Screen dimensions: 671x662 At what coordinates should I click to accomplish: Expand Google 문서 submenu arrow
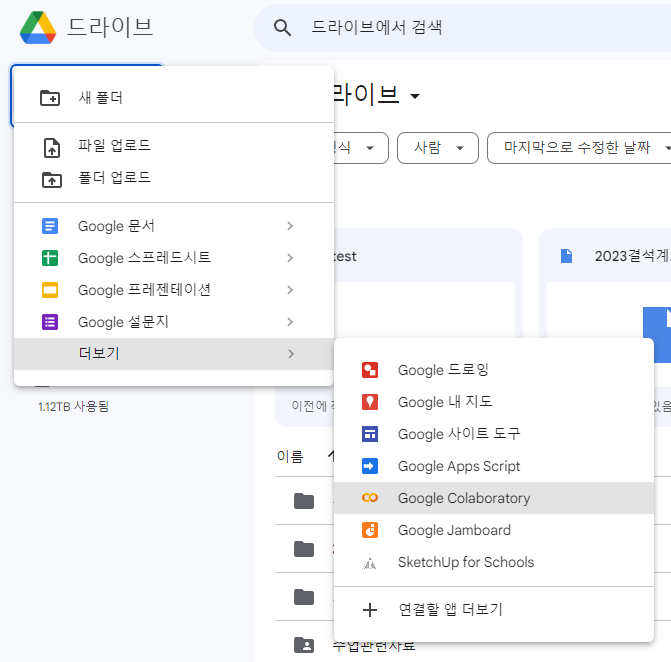(290, 226)
